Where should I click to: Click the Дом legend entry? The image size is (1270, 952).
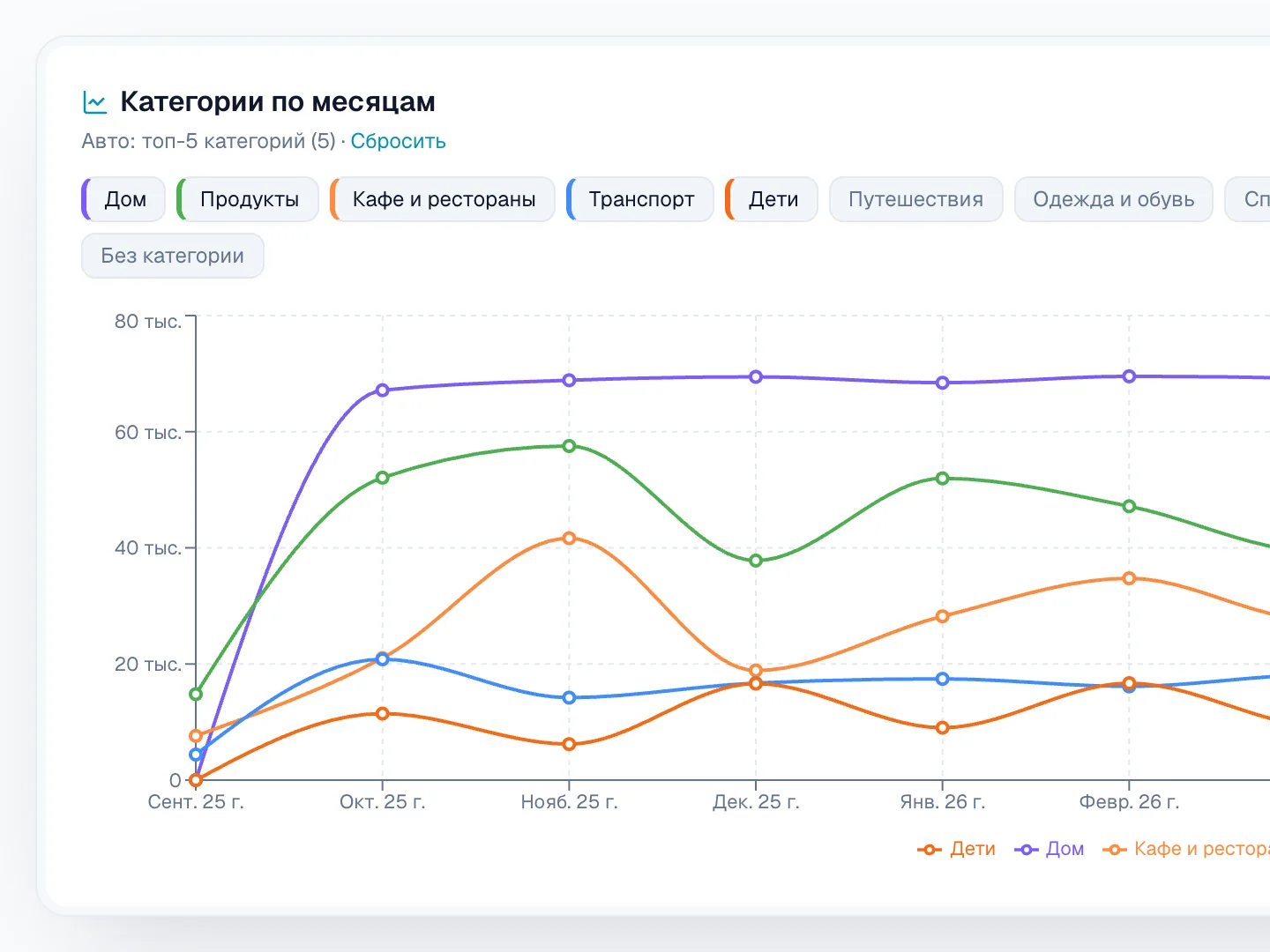click(x=1050, y=849)
